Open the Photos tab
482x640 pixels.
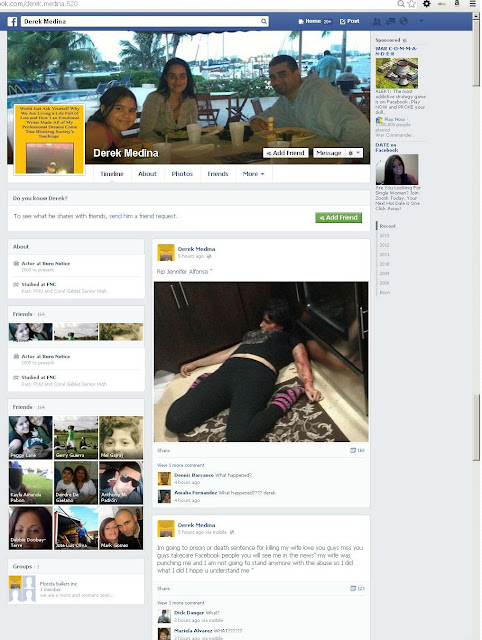click(182, 174)
